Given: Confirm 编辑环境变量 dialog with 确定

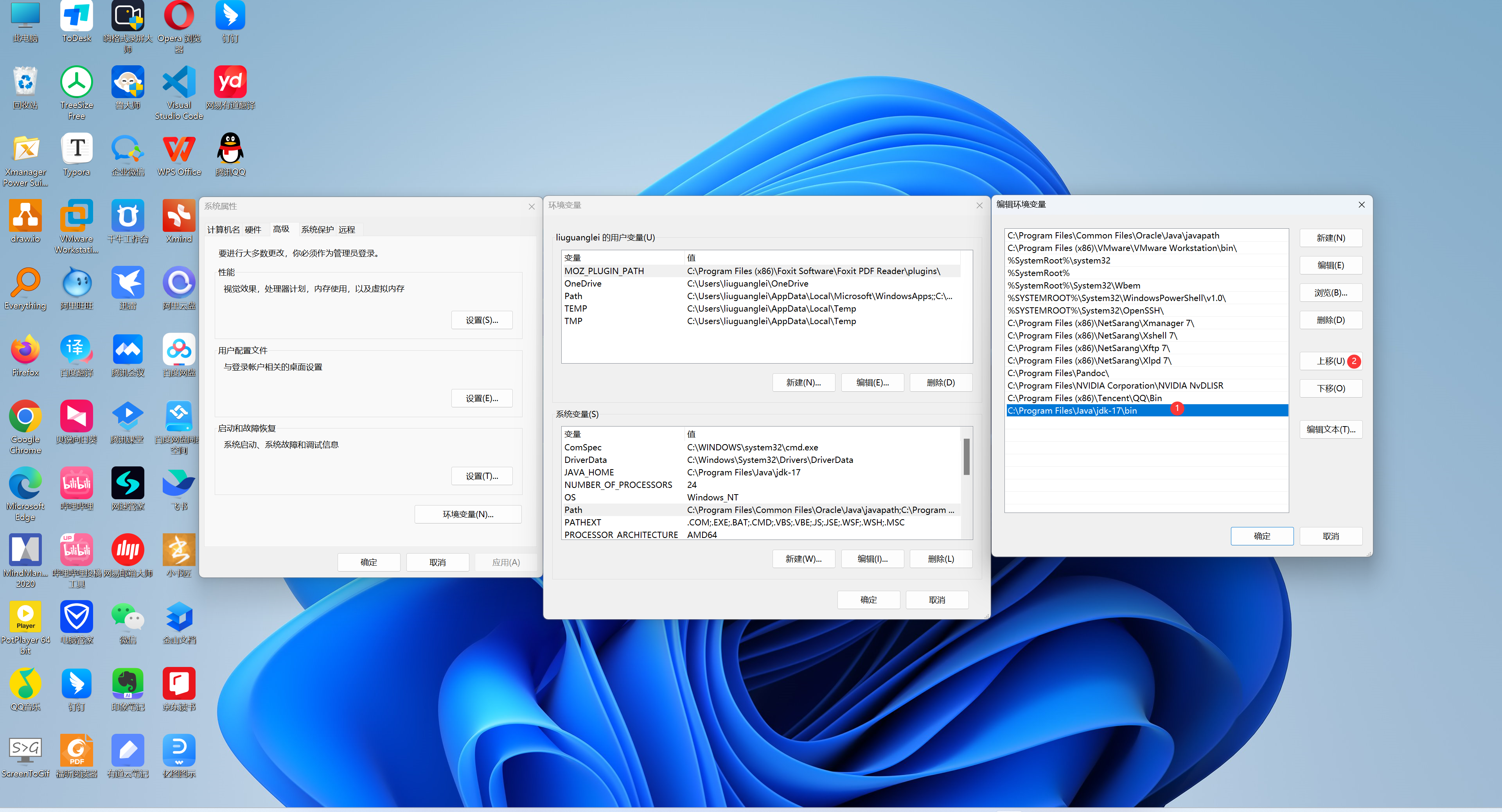Looking at the screenshot, I should coord(1262,536).
